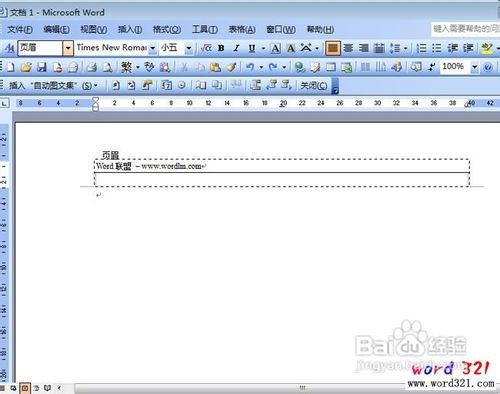
Task: Toggle right alignment
Action: pyautogui.click(x=363, y=48)
